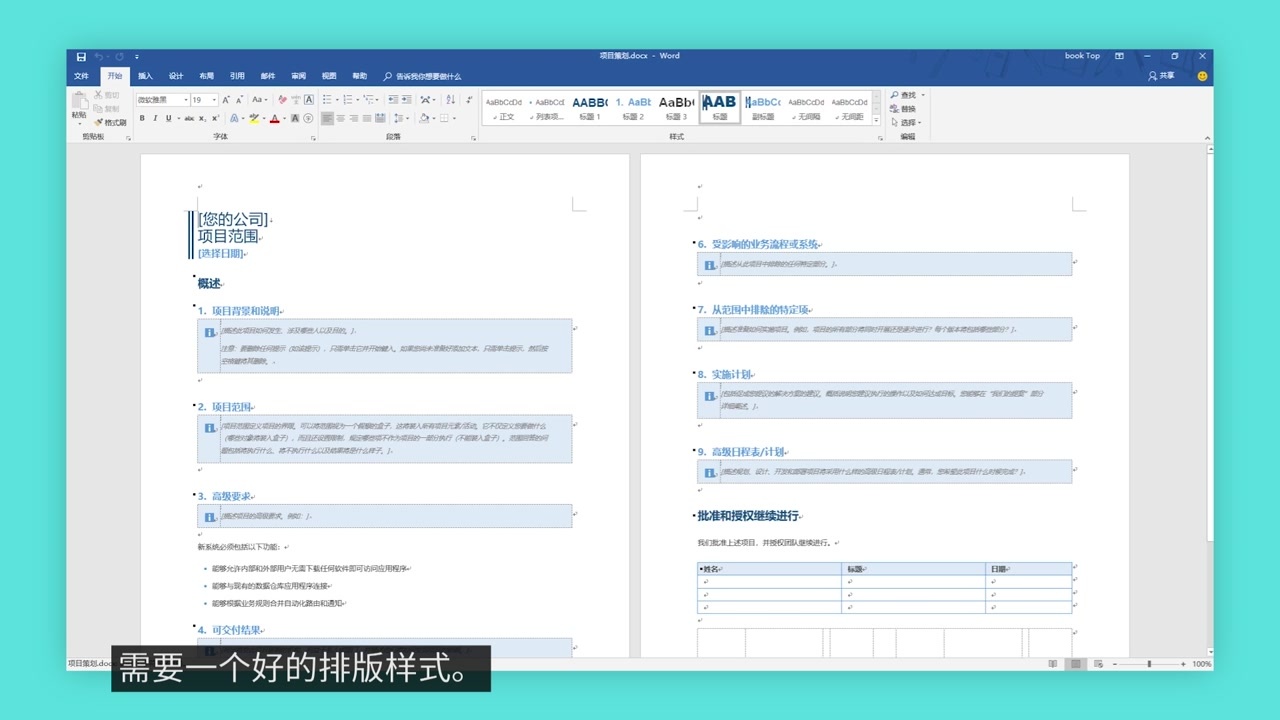Open the Phonetic Guide tool
The height and width of the screenshot is (720, 1280).
297,100
